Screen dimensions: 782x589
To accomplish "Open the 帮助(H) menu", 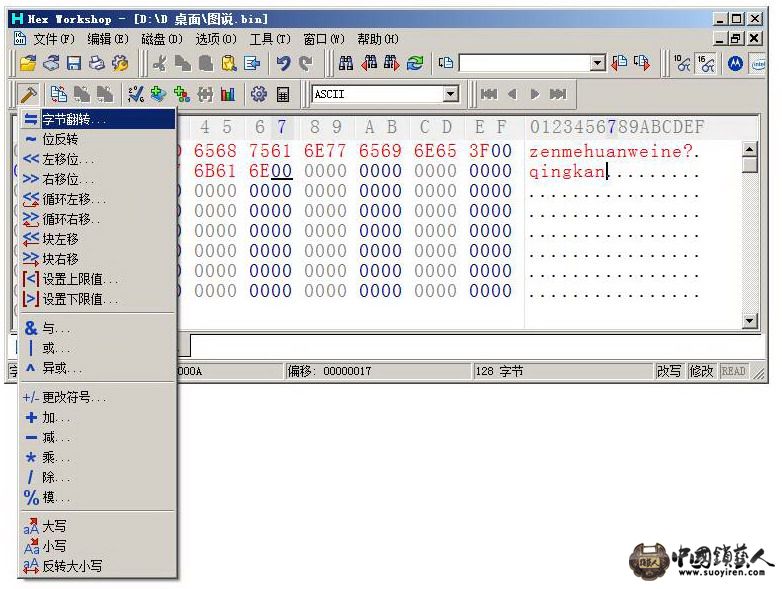I will (x=378, y=39).
